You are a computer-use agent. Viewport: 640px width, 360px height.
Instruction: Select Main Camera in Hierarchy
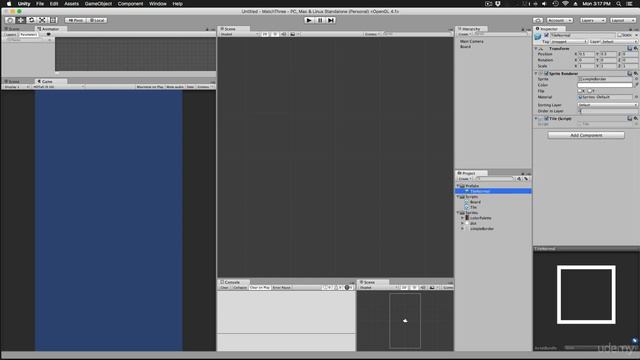click(x=471, y=41)
